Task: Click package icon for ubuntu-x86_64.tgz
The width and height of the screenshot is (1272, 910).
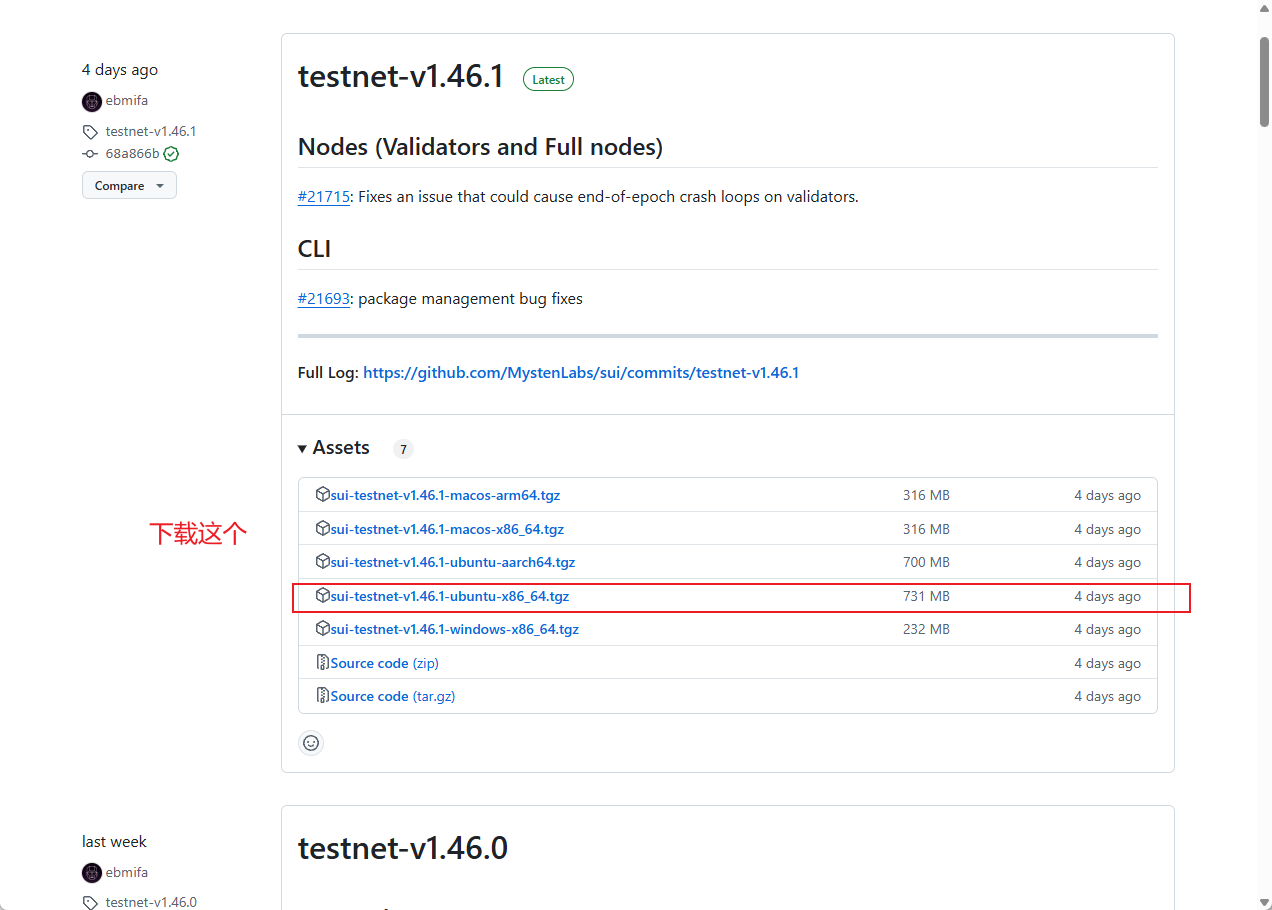Action: pyautogui.click(x=322, y=595)
